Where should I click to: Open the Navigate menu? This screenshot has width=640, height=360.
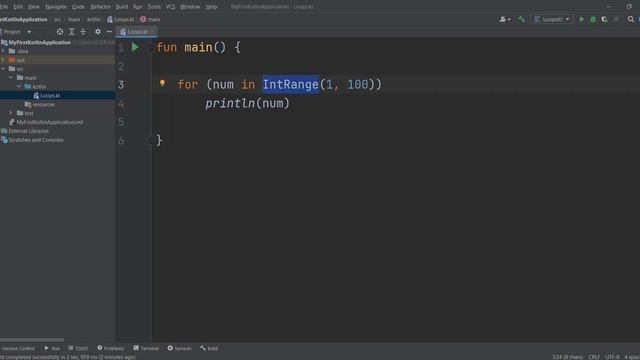point(56,7)
